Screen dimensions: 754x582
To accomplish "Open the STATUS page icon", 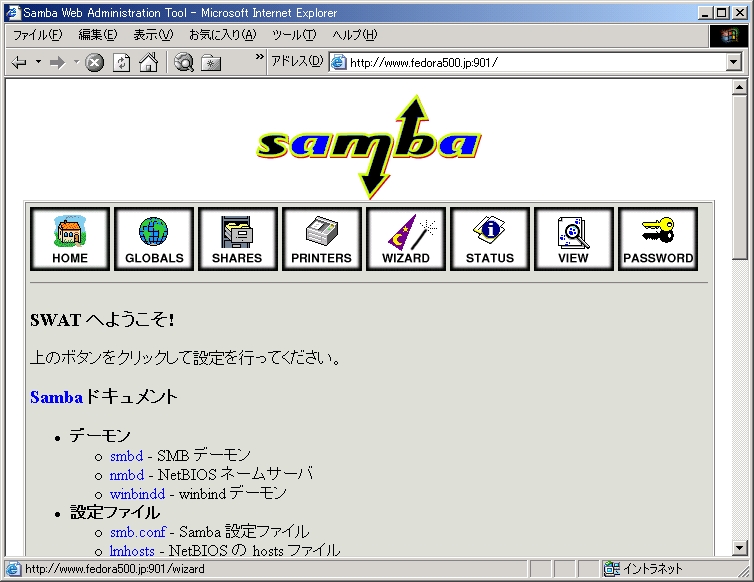I will tap(490, 239).
